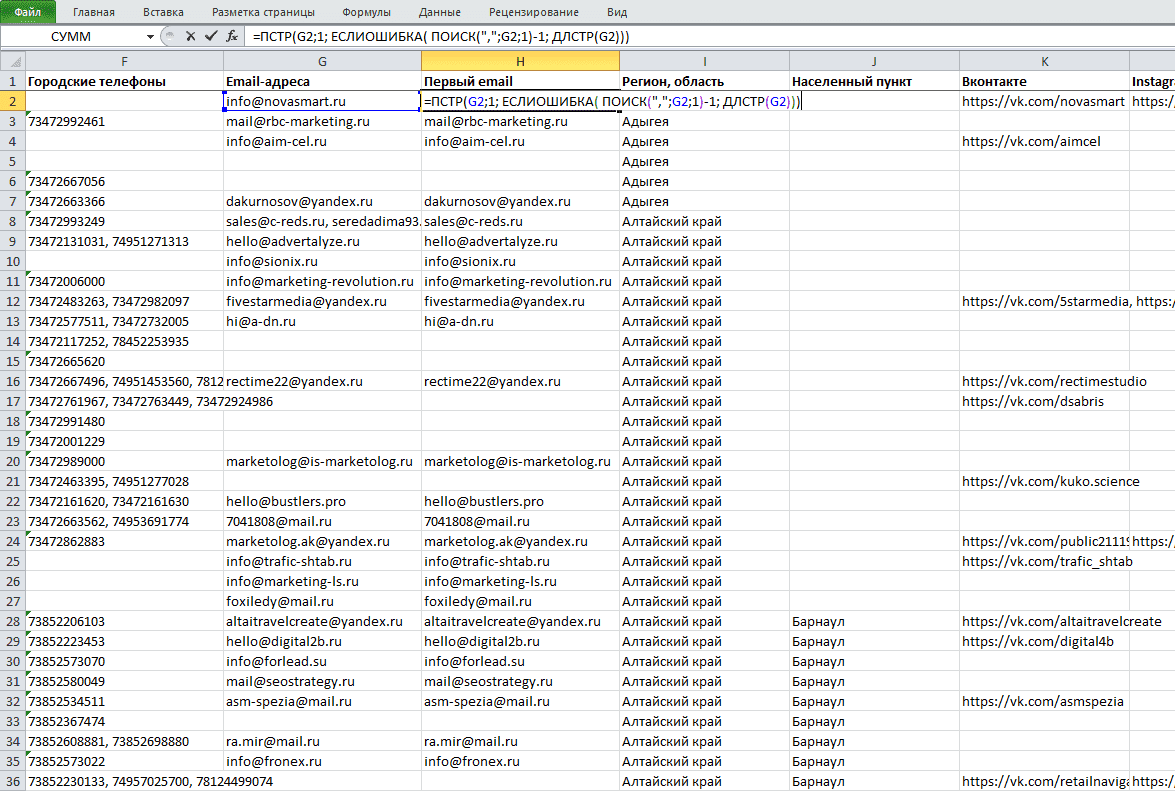The height and width of the screenshot is (791, 1175).
Task: Click 7041808@mail.ru in Email-адреса column
Action: tap(322, 521)
